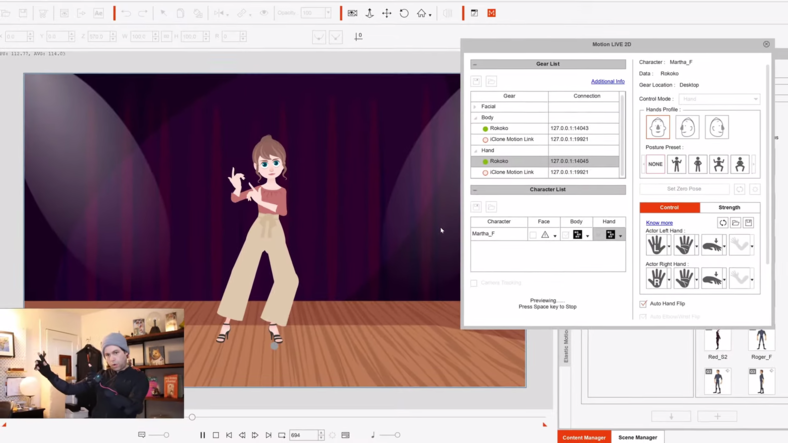
Task: Click the Know more link
Action: pos(659,223)
